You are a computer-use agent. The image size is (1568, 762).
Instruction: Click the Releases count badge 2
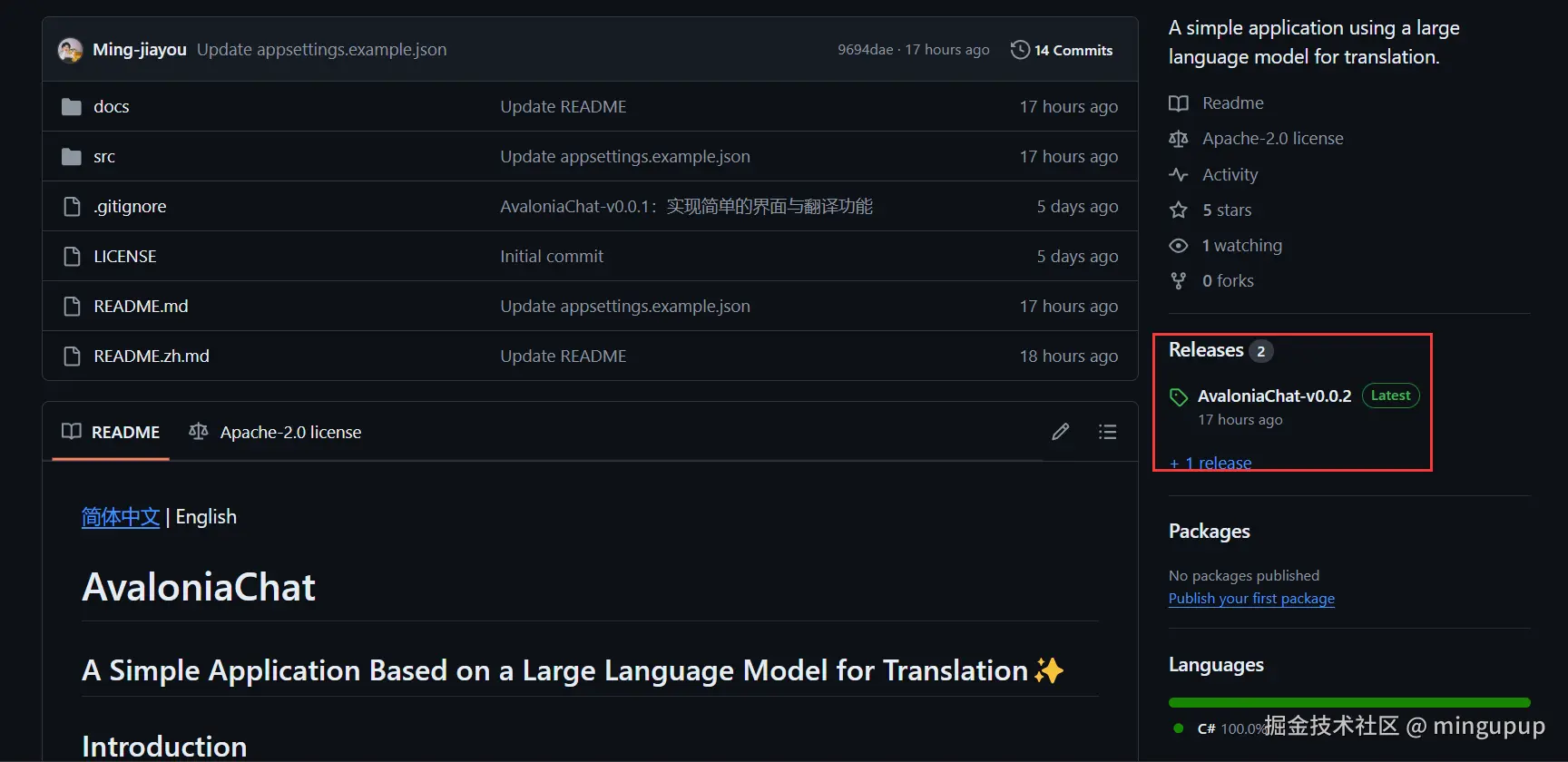click(x=1261, y=351)
